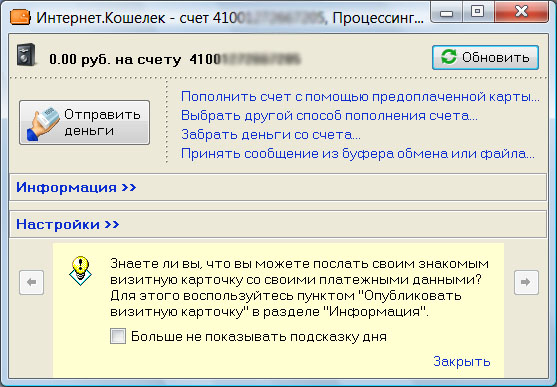Show previous tip with left arrow

32,283
